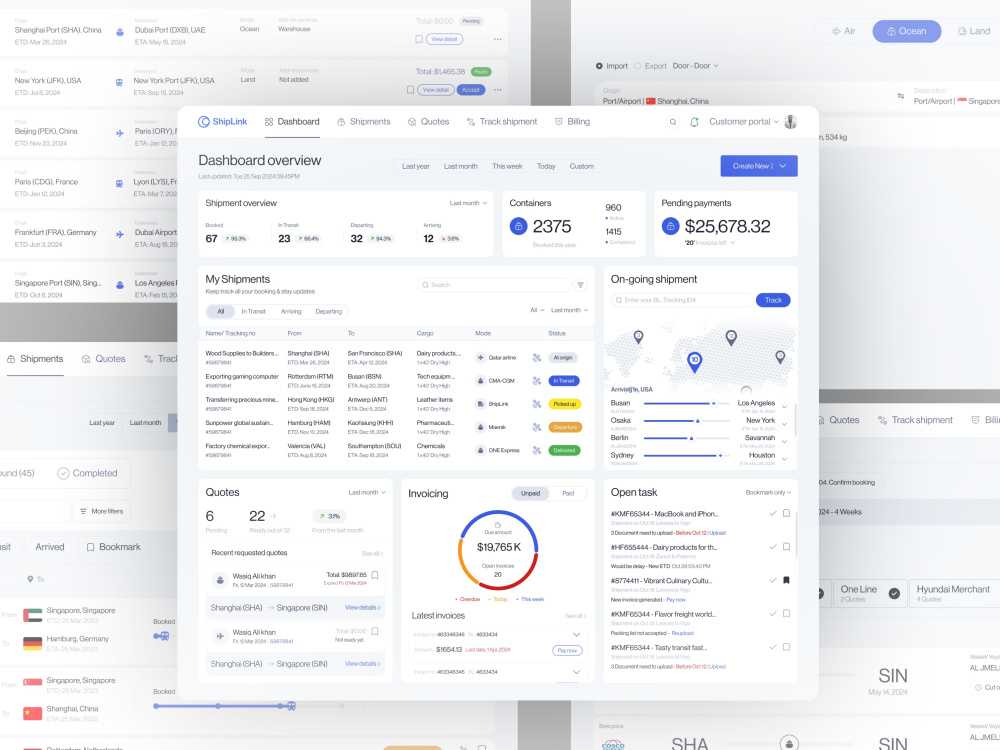Open Customer portal dropdown
The image size is (1000, 750).
(744, 122)
